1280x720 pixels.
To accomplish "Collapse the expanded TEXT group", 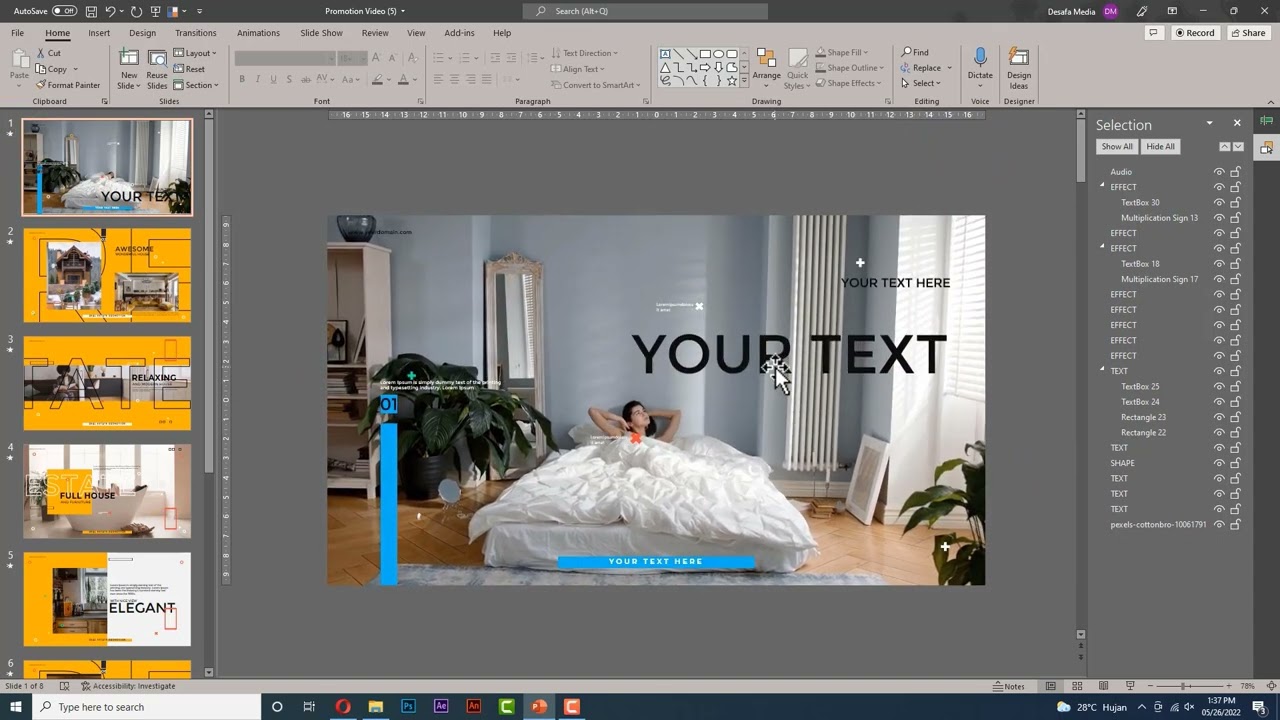I will (1103, 371).
